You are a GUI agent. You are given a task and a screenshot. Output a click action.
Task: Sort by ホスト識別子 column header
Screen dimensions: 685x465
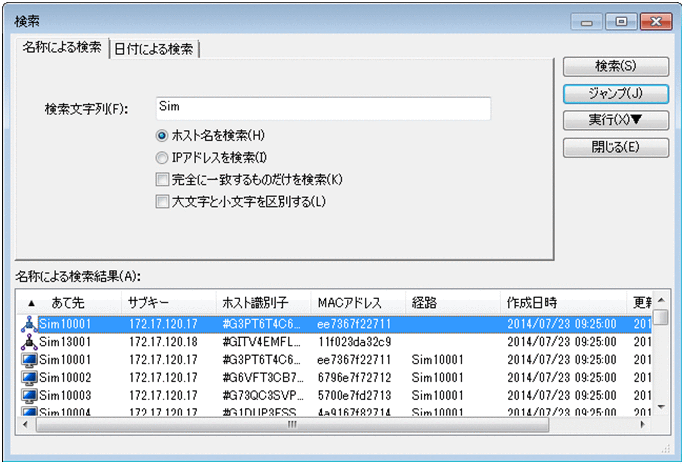tap(263, 302)
